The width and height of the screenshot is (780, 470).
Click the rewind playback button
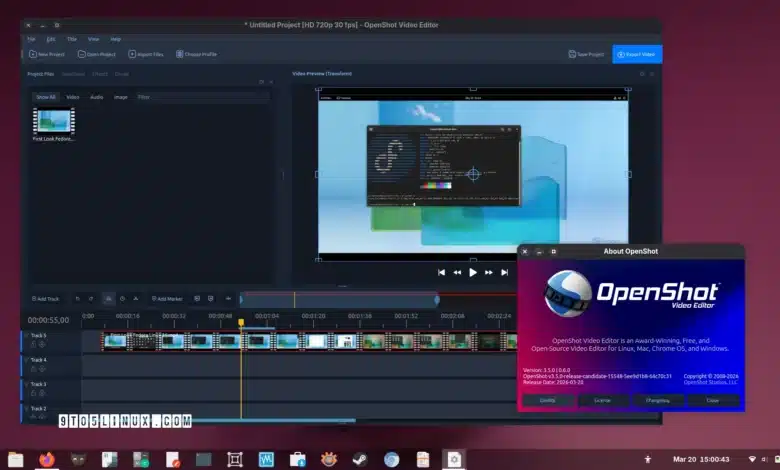point(457,273)
